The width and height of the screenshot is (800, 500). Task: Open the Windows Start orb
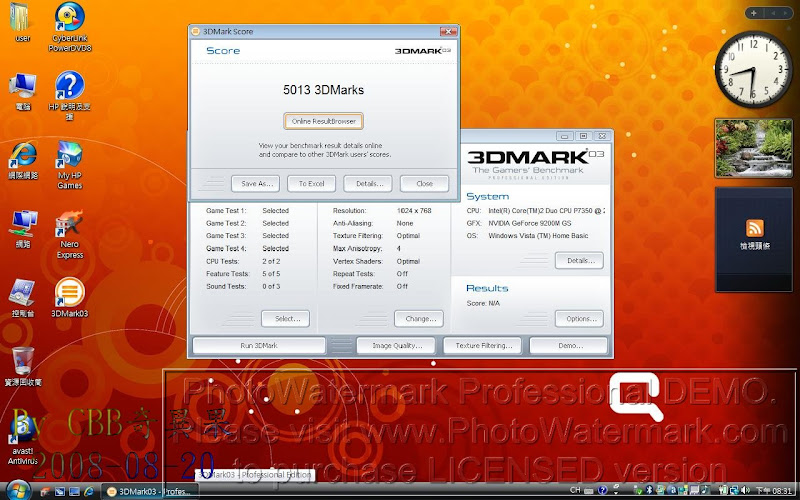(x=18, y=491)
